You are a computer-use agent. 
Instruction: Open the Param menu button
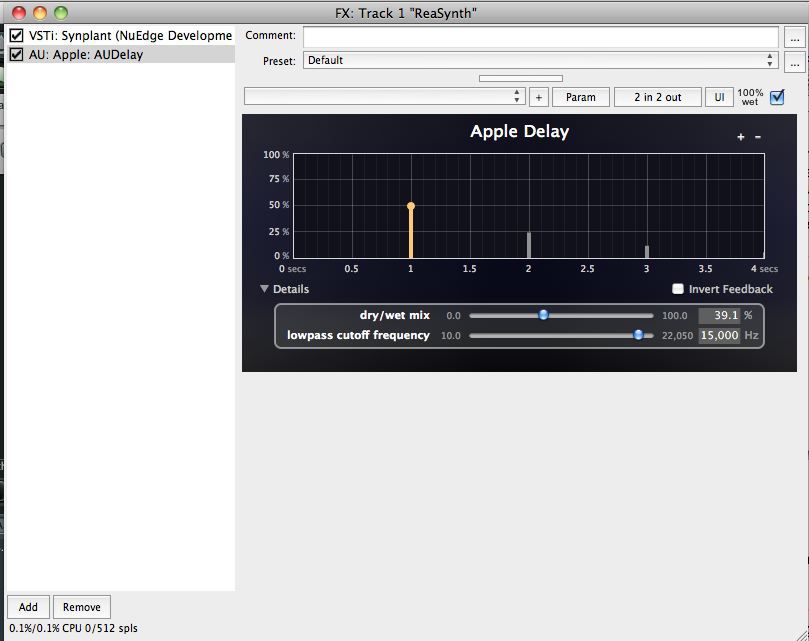pos(580,97)
